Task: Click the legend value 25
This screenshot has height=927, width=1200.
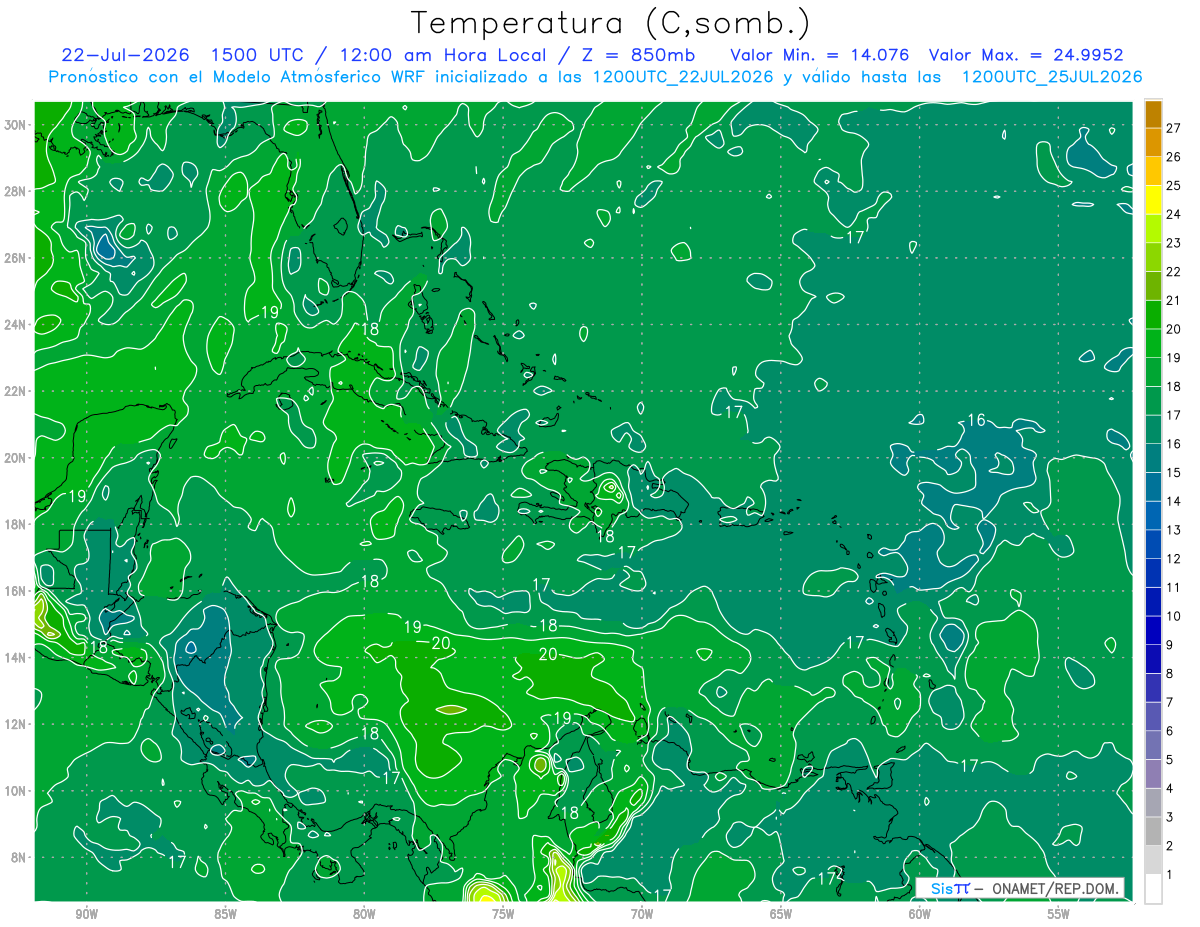Action: (x=1174, y=186)
